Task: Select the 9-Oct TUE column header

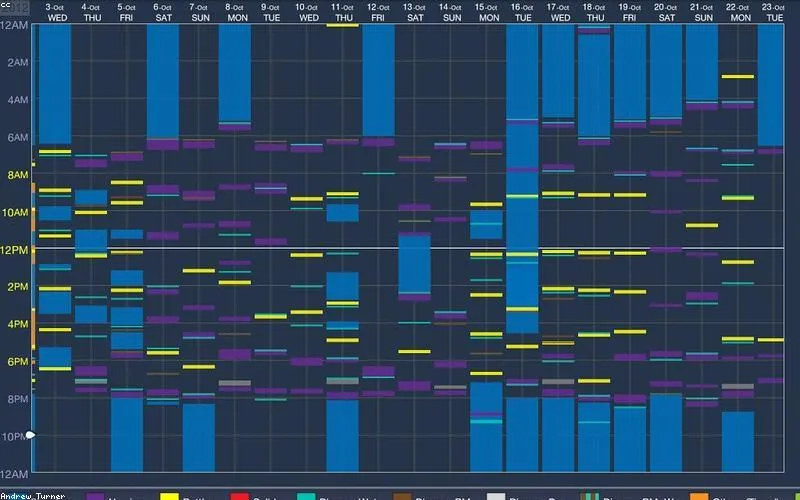Action: (270, 12)
